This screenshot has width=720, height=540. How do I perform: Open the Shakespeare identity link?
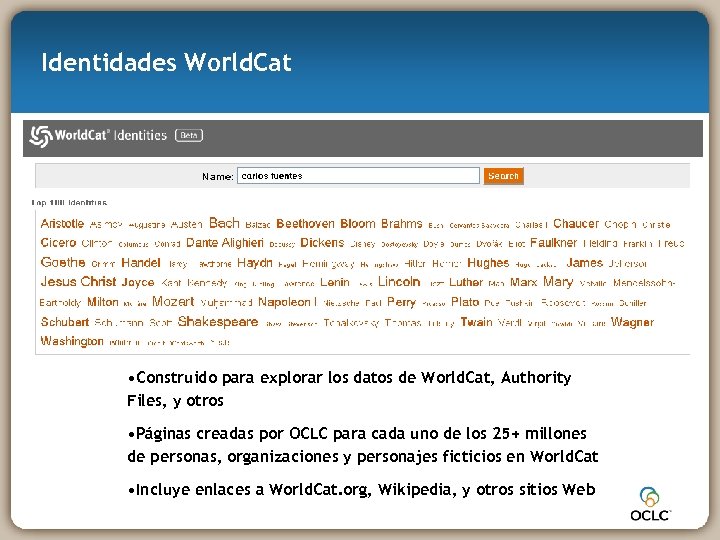[x=218, y=322]
